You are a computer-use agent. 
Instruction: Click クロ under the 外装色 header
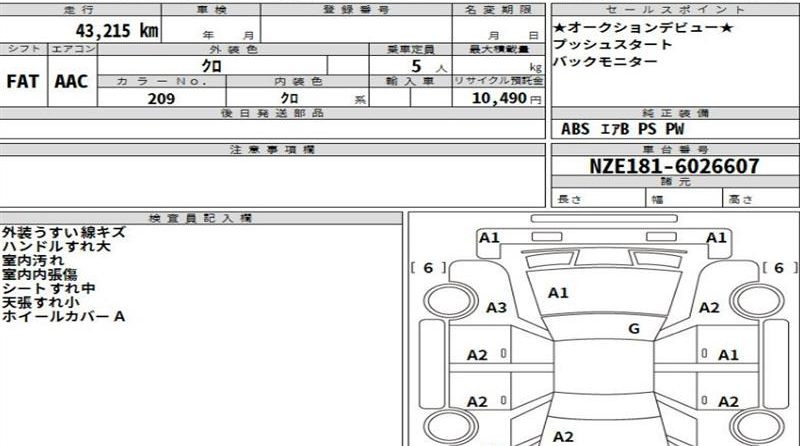pyautogui.click(x=212, y=66)
